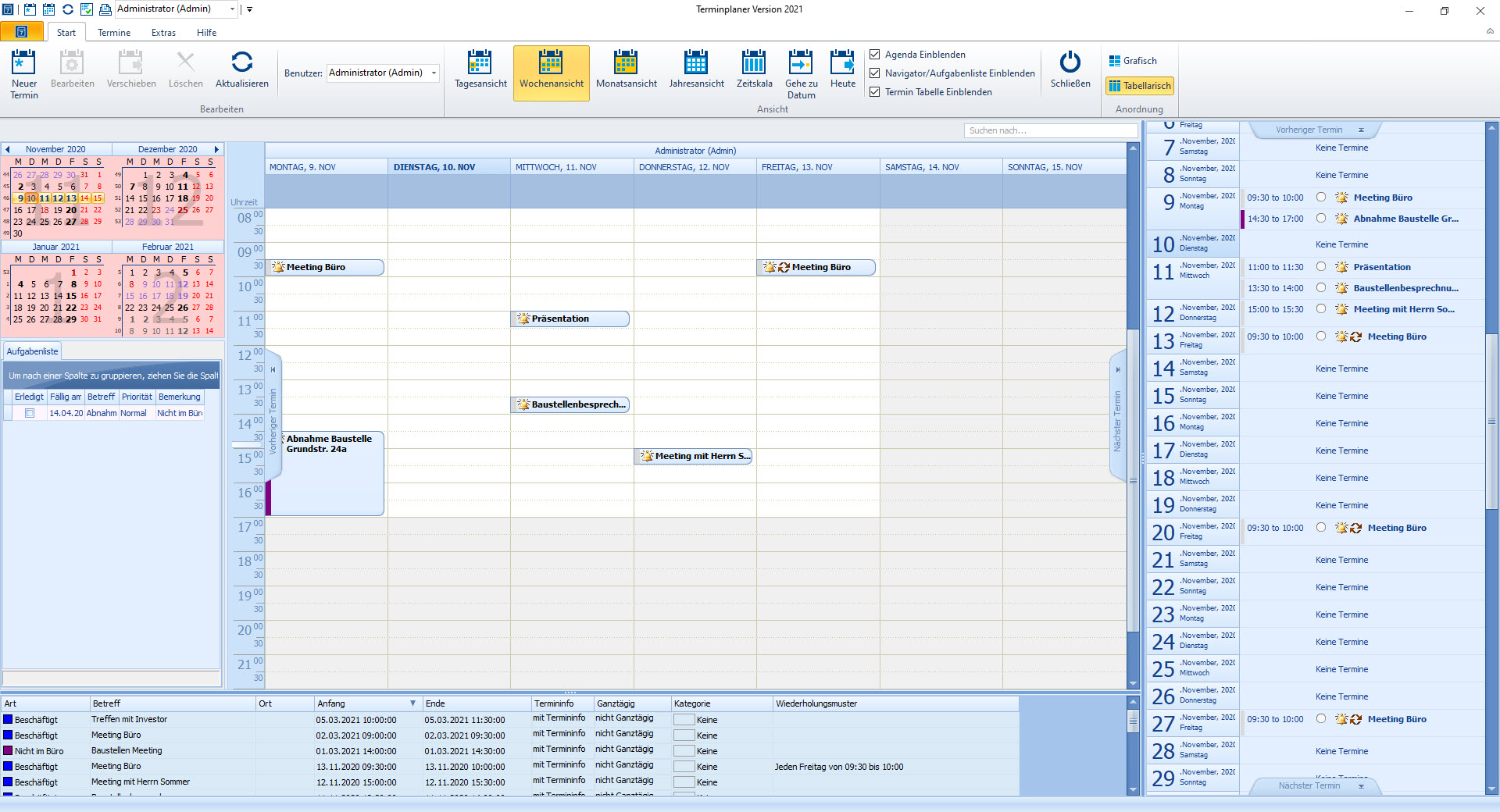Viewport: 1500px width, 812px height.
Task: Collapse the ribbon using the top-right chevron
Action: click(1490, 31)
